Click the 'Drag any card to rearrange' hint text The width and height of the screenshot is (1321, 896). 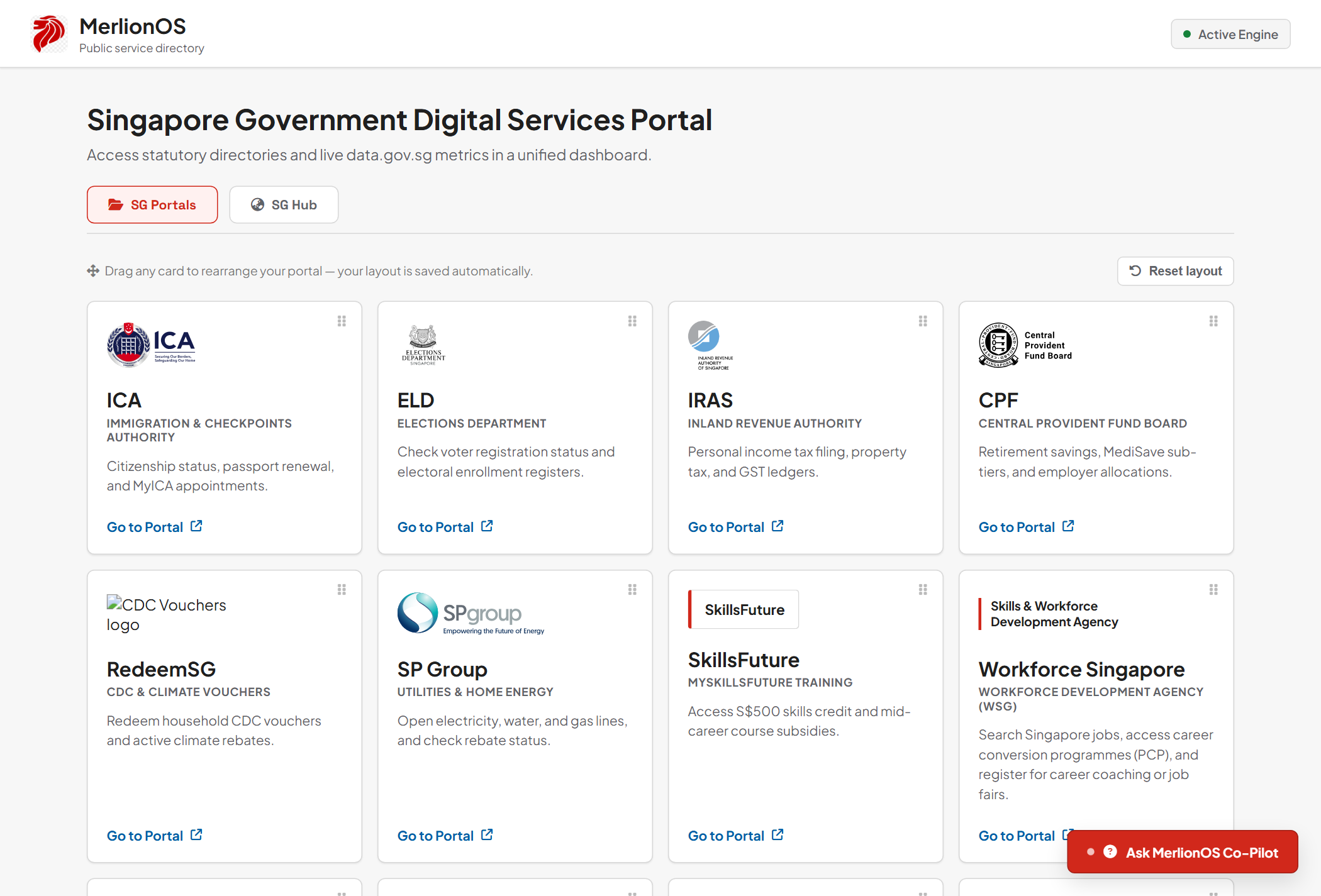click(318, 271)
